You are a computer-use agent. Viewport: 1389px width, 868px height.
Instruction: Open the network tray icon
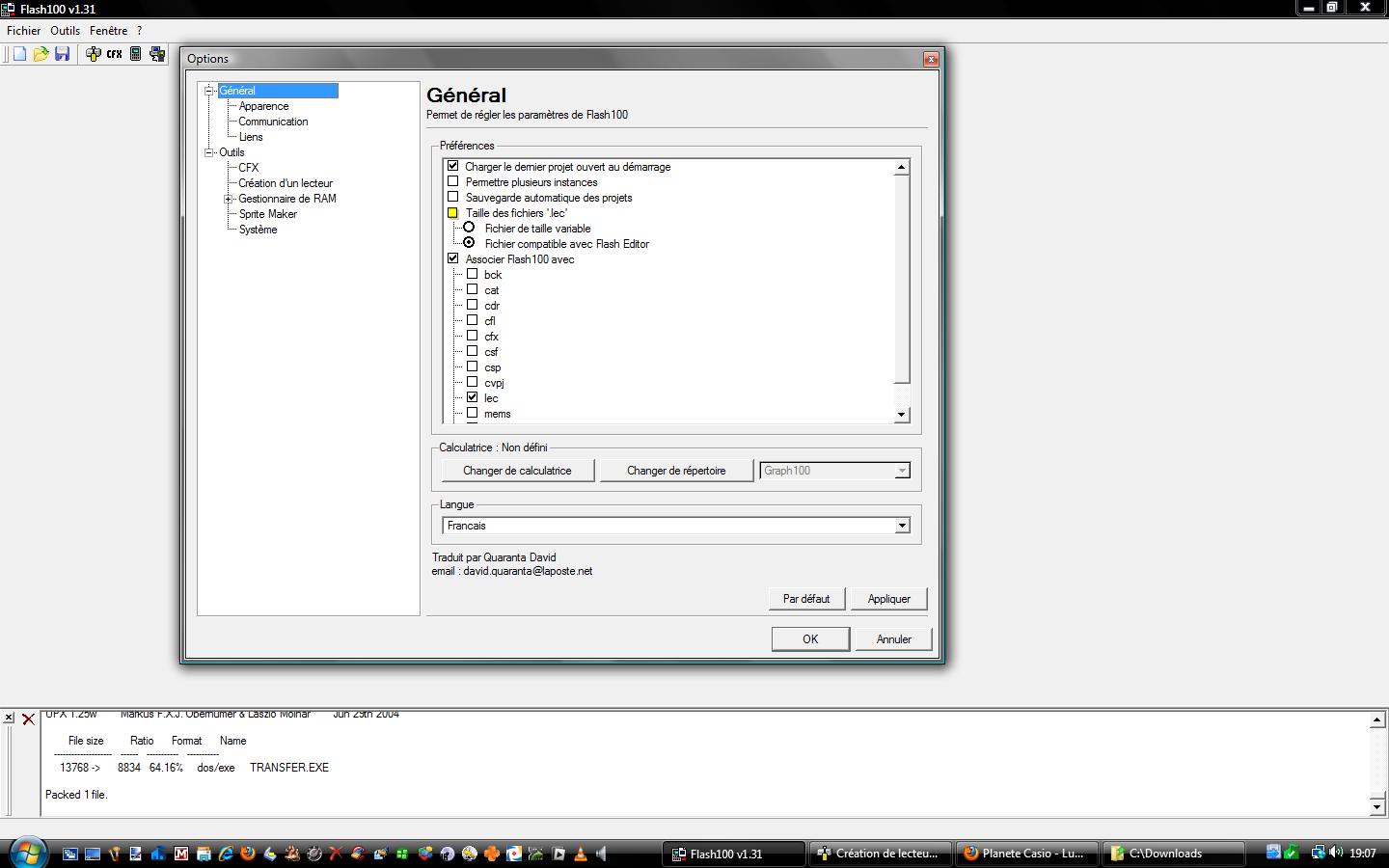[x=1318, y=853]
